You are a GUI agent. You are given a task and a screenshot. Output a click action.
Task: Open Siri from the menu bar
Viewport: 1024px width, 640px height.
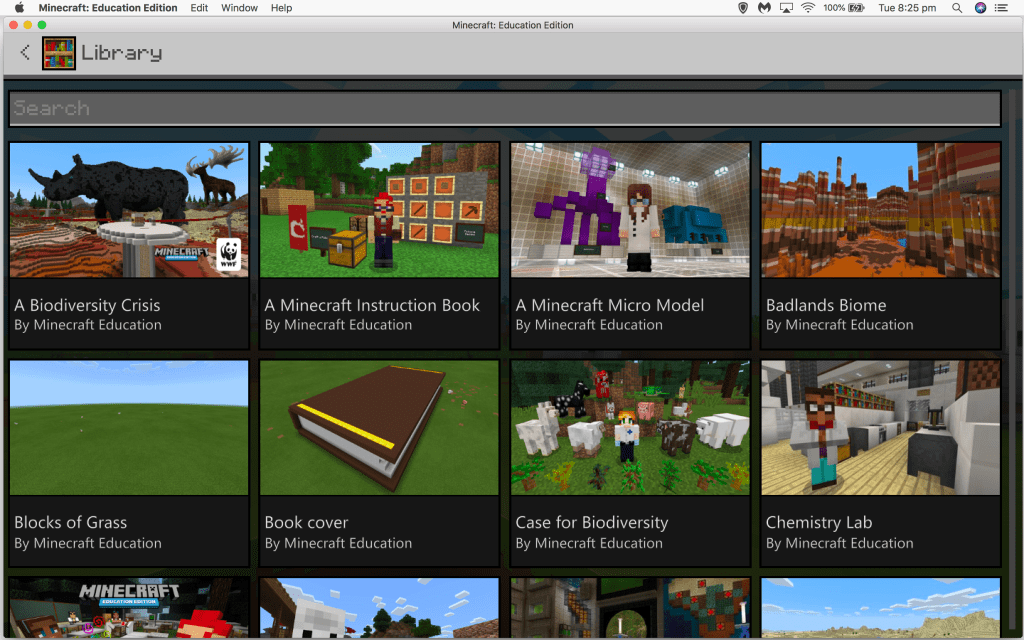pos(981,8)
